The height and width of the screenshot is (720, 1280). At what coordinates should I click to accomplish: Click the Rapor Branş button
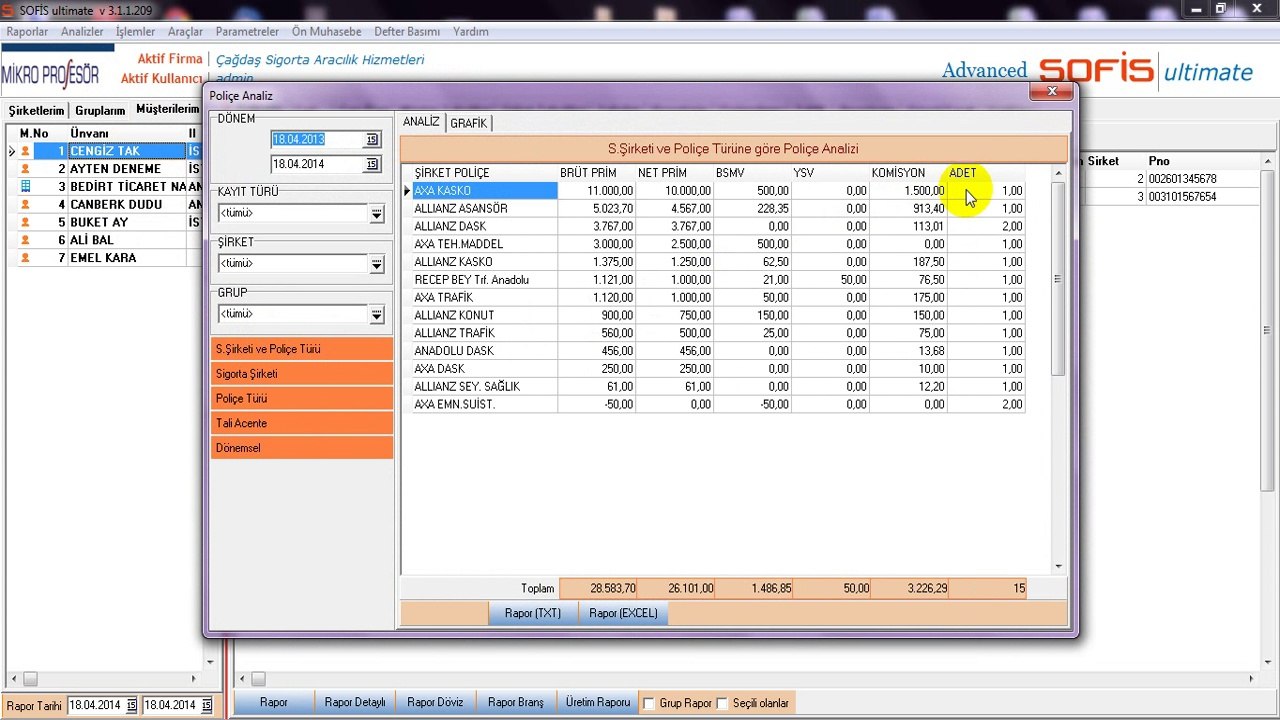pos(516,703)
